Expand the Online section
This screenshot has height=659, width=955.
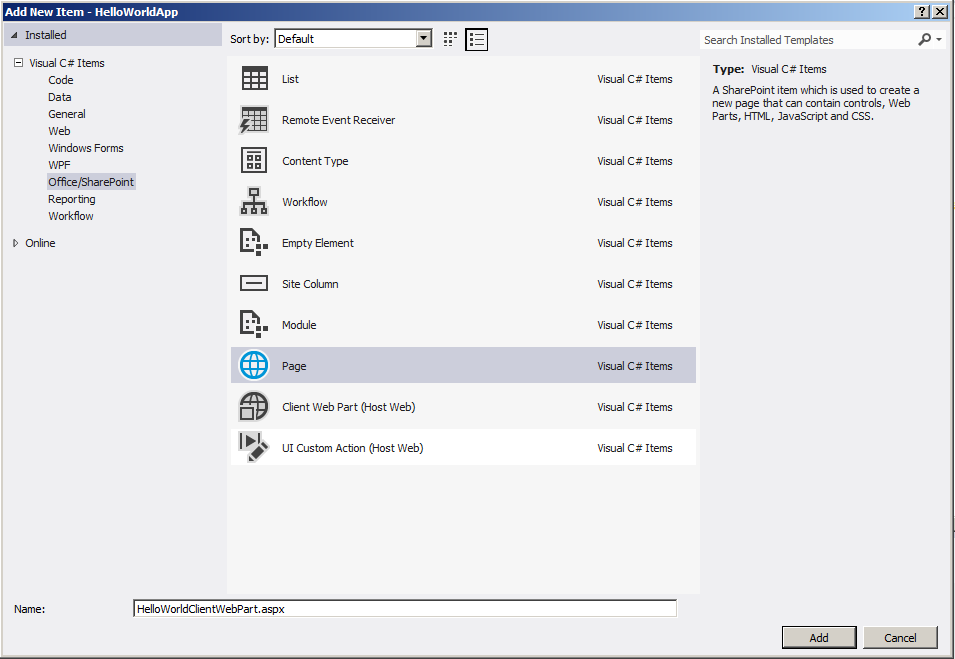coord(16,243)
